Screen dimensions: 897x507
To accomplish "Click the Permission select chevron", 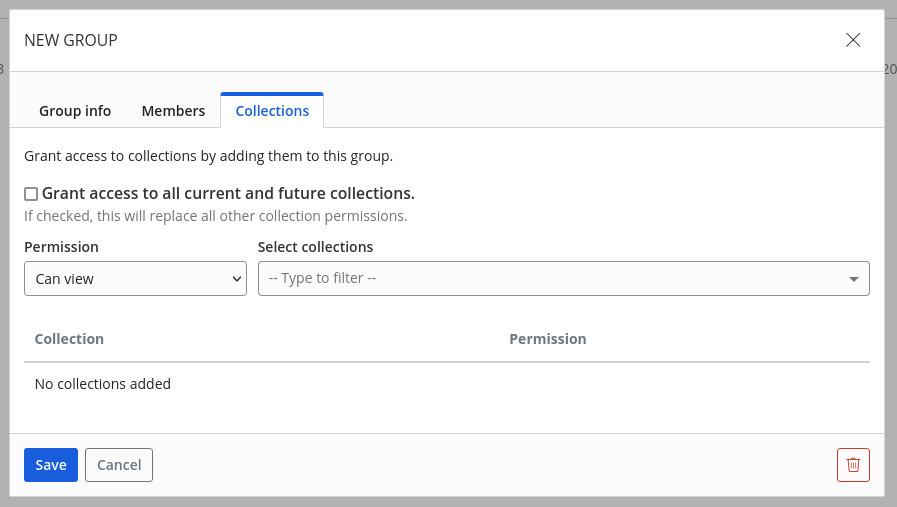I will (x=236, y=279).
